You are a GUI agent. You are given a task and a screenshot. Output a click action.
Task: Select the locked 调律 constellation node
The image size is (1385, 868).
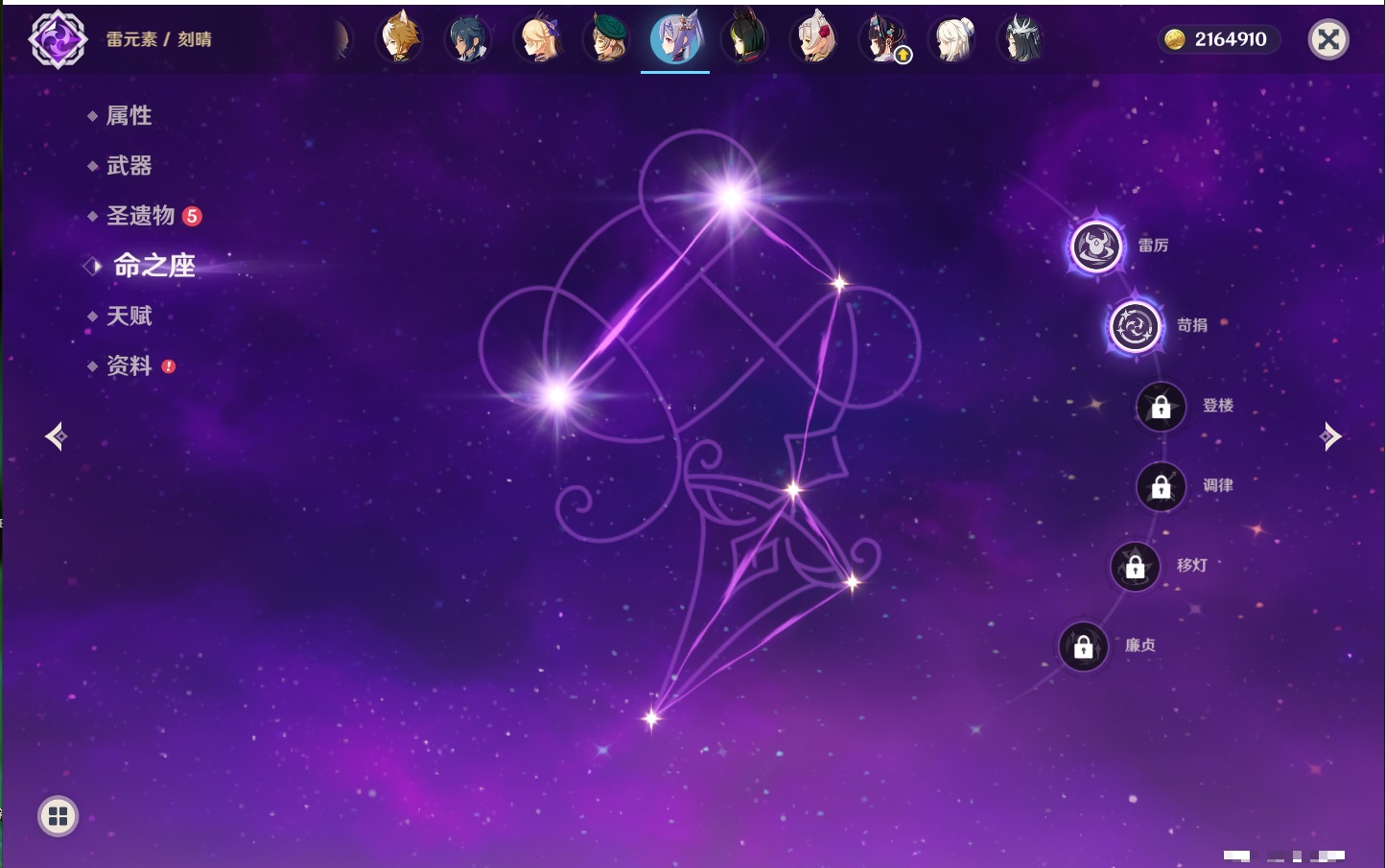(x=1161, y=486)
